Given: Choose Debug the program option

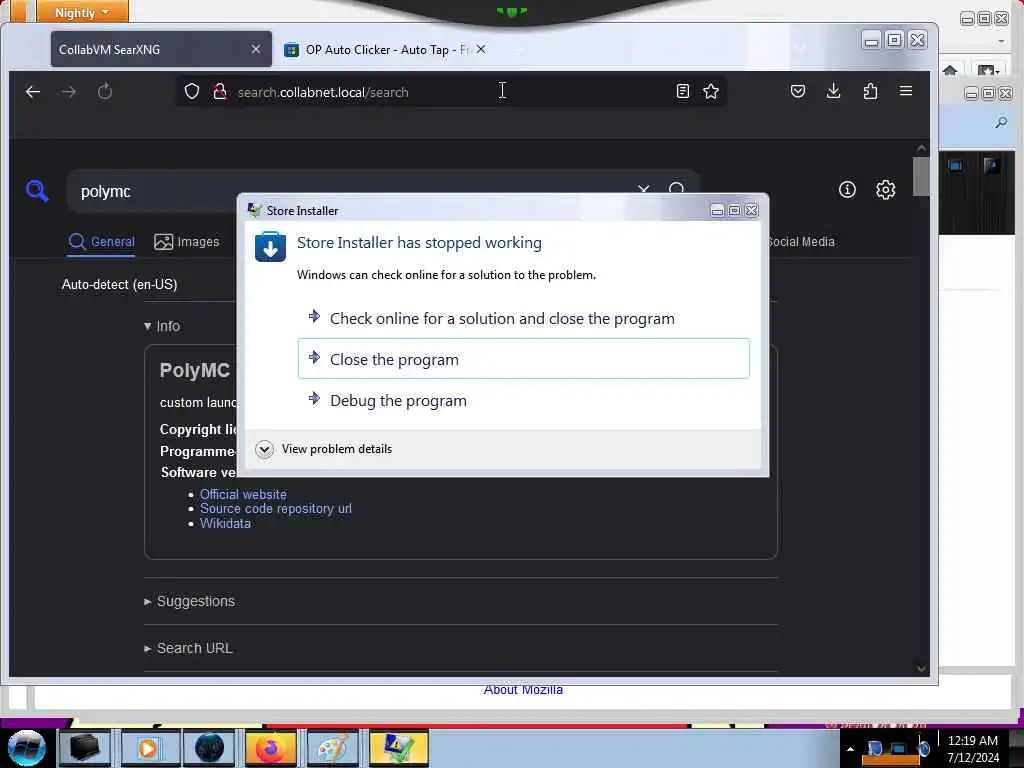Looking at the screenshot, I should click(524, 400).
